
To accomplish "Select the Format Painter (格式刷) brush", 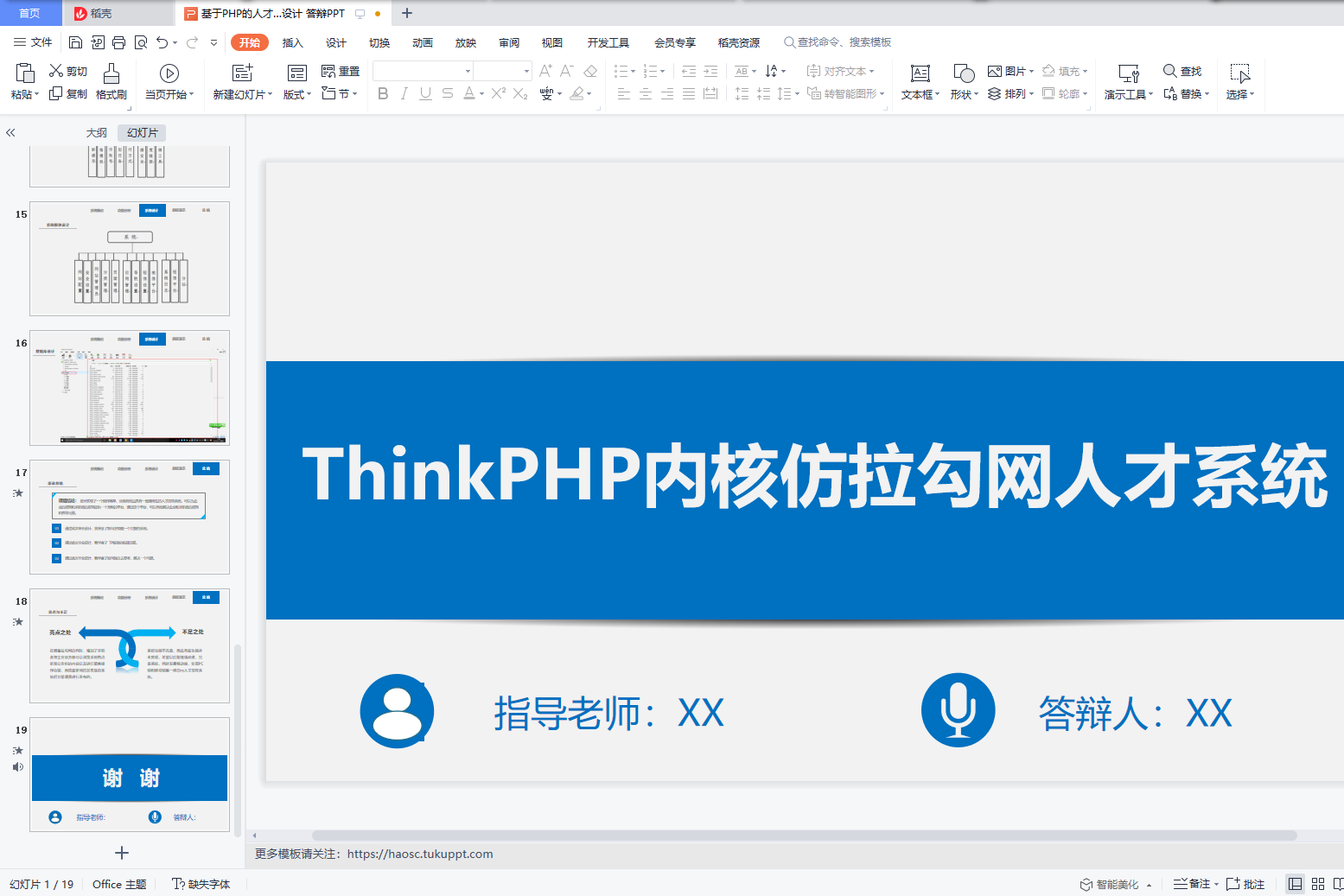I will pos(111,73).
